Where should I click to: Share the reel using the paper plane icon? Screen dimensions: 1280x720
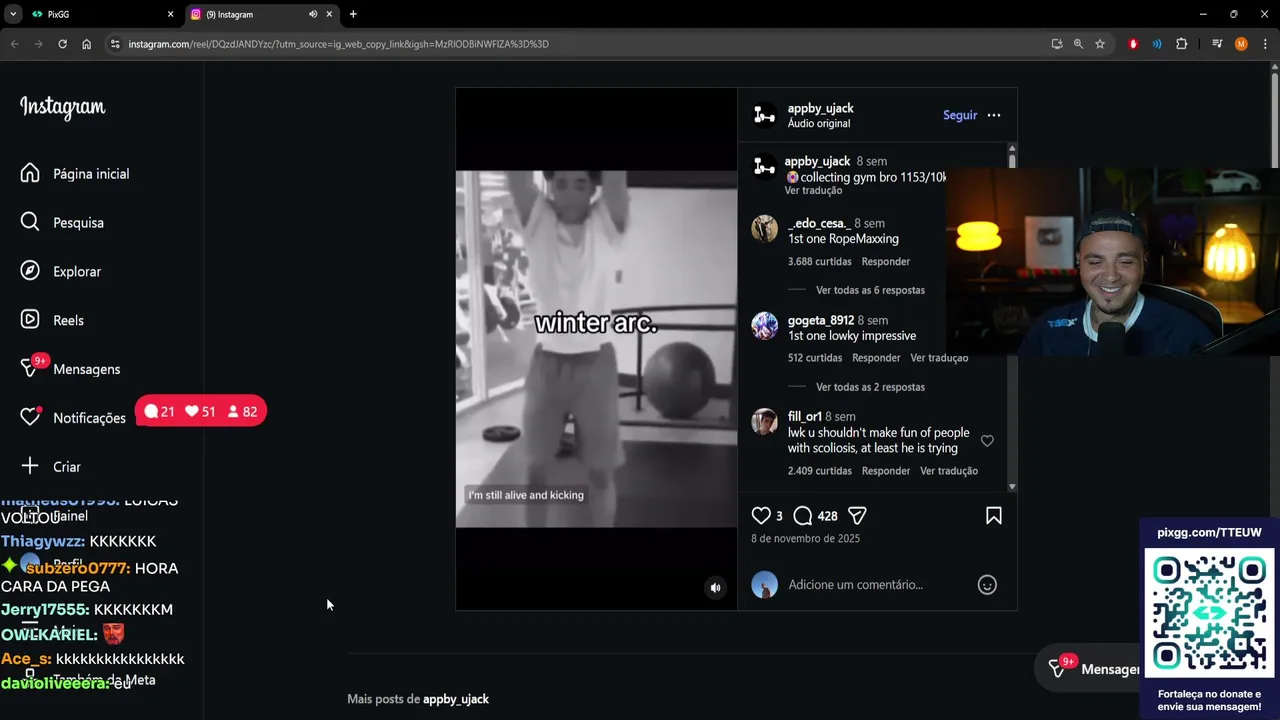pos(857,516)
